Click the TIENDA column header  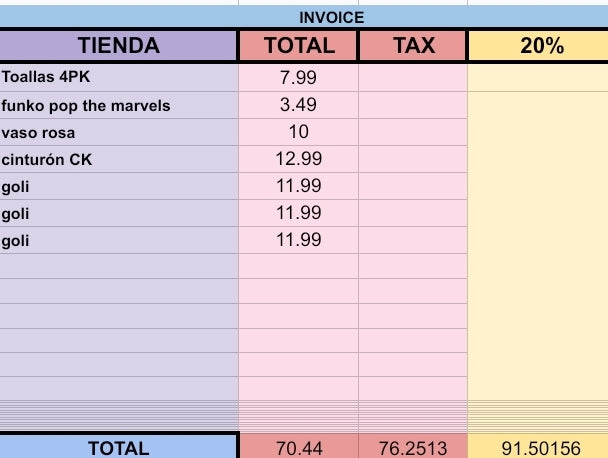118,46
